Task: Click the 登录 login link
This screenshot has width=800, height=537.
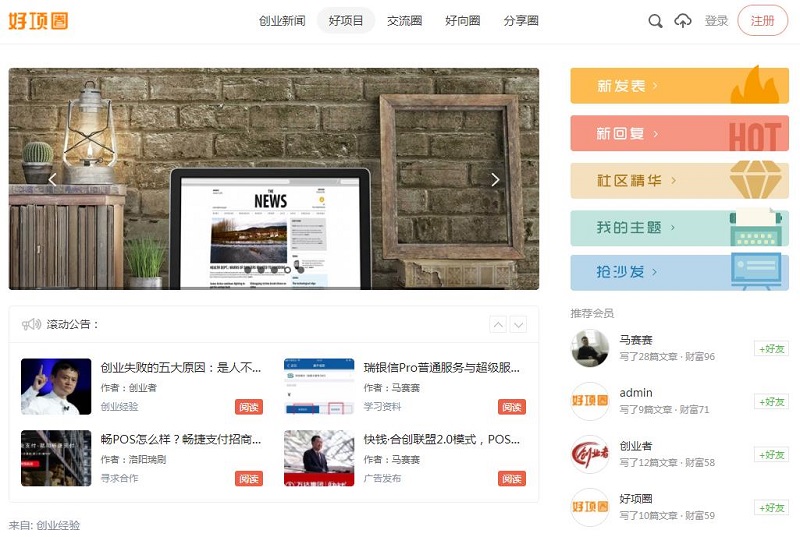Action: click(716, 21)
